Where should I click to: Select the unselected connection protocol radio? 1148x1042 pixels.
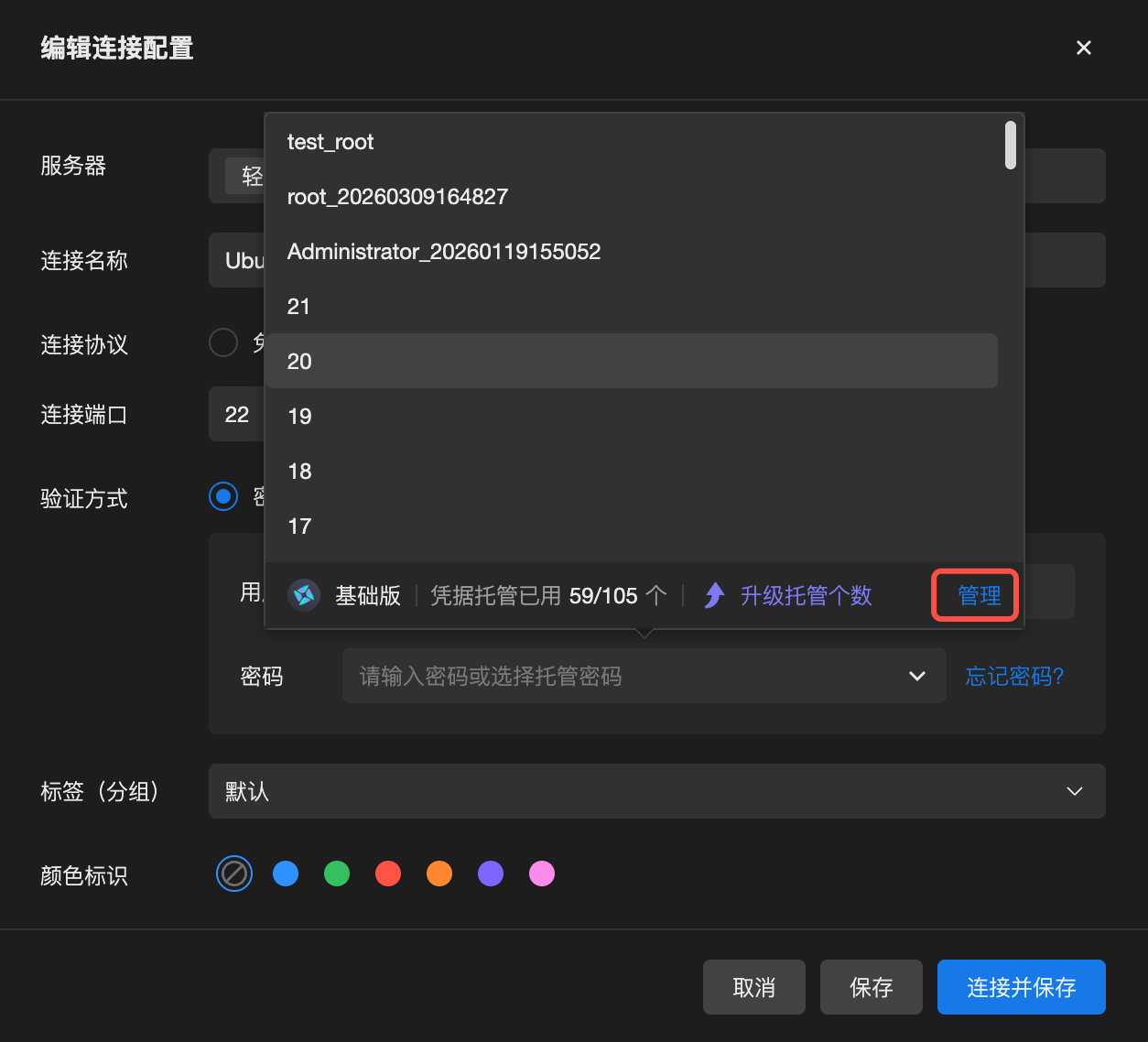[x=223, y=342]
